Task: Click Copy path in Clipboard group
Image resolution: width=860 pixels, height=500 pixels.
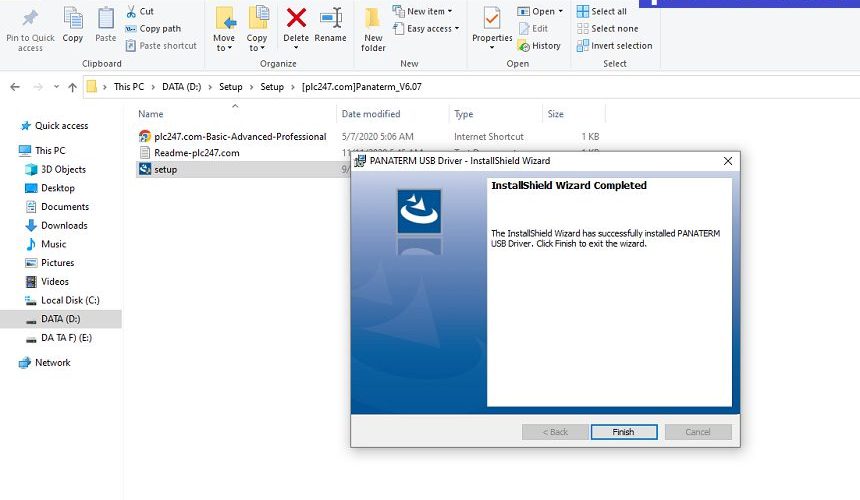Action: click(x=154, y=29)
